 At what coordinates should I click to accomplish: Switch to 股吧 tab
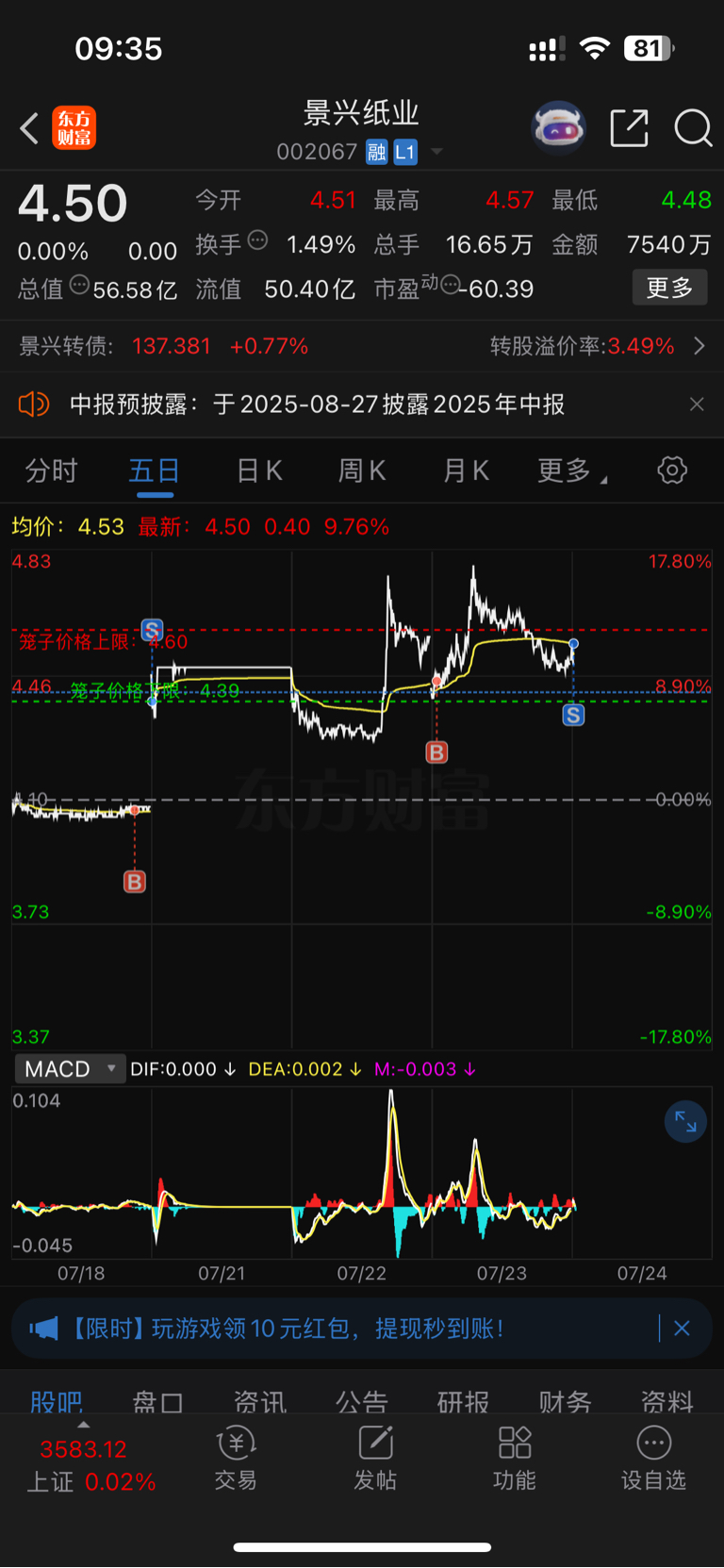[x=57, y=1402]
